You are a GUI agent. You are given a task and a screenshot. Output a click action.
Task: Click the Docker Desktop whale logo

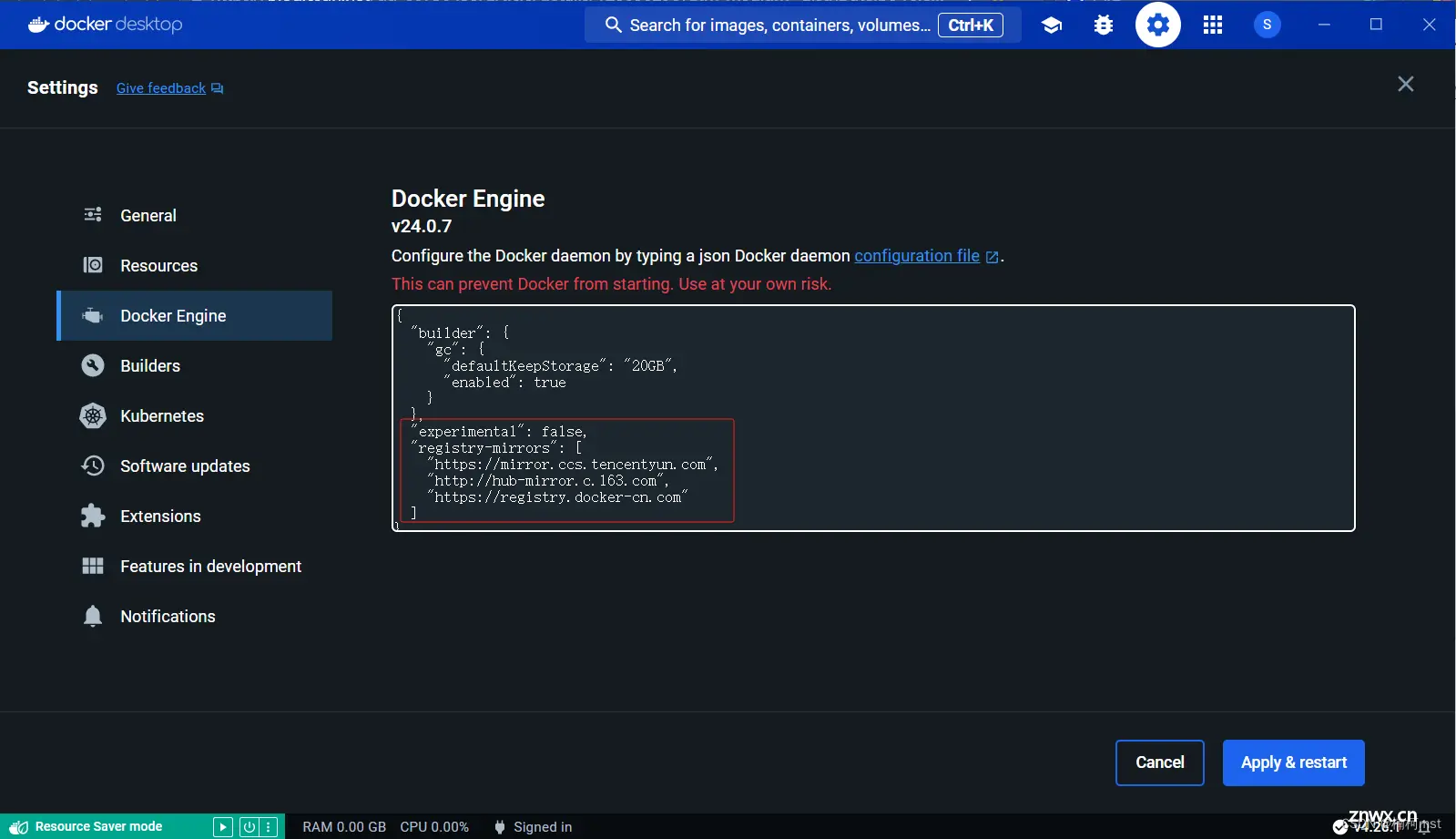[x=38, y=25]
